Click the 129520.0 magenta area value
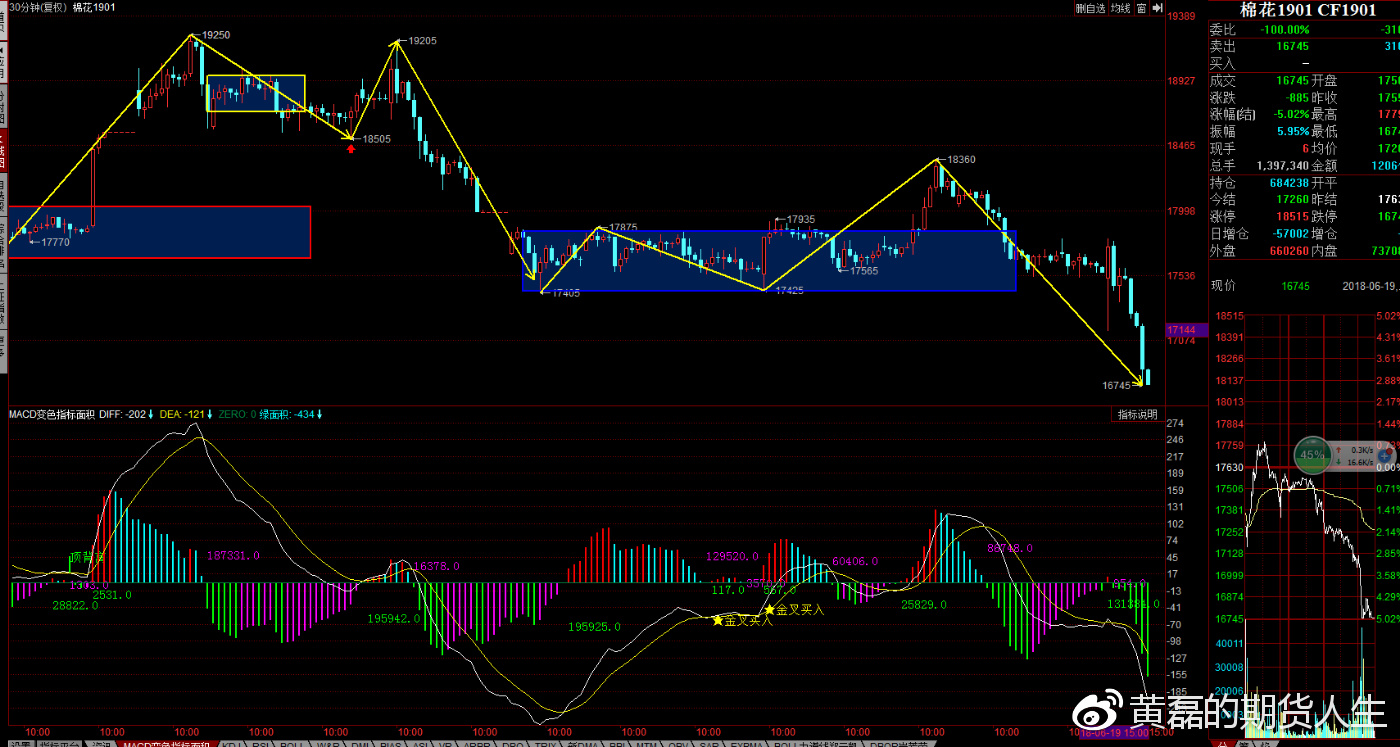Screen dimensions: 1400x747 point(733,556)
